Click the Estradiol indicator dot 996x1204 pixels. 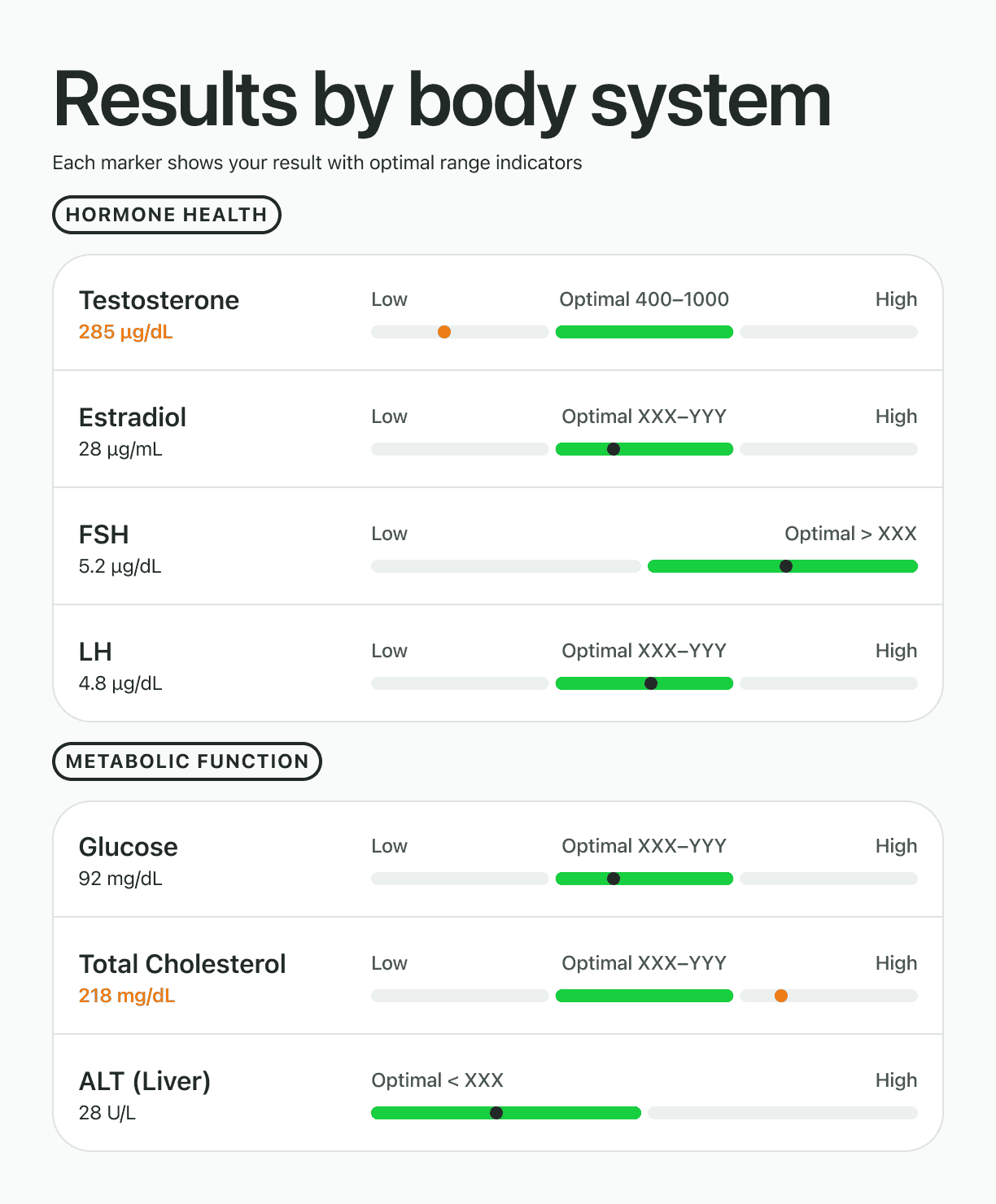click(614, 448)
